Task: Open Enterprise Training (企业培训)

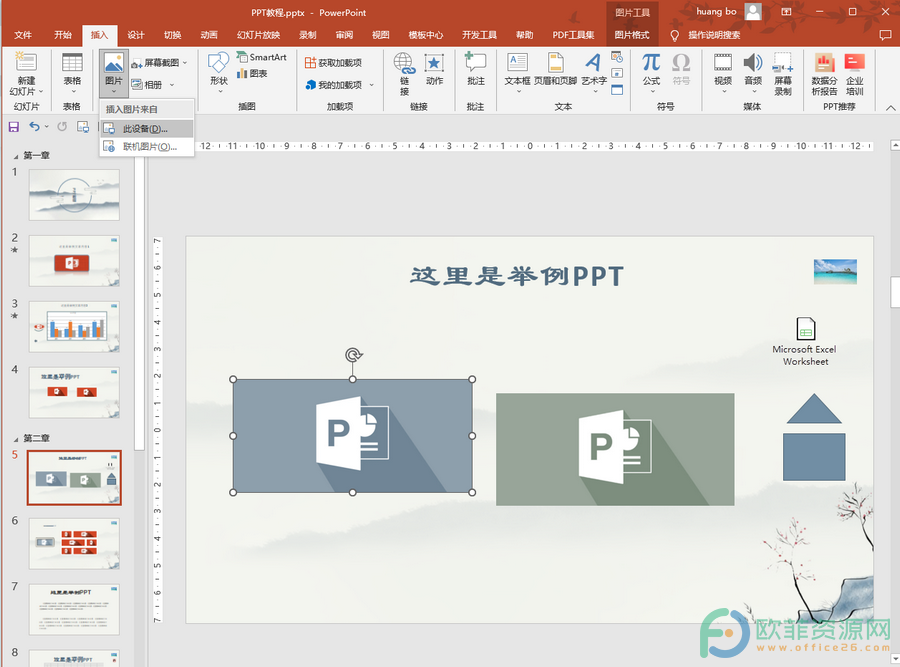Action: coord(855,73)
